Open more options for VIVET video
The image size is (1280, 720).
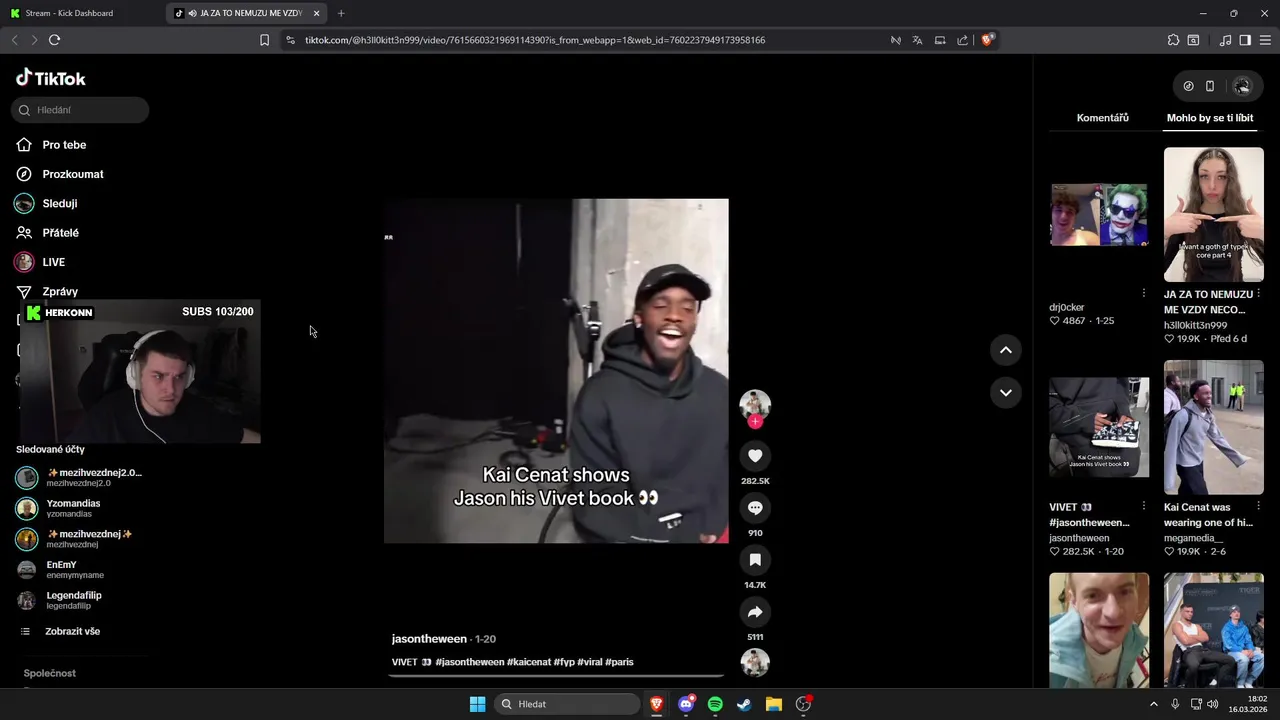(x=1144, y=506)
